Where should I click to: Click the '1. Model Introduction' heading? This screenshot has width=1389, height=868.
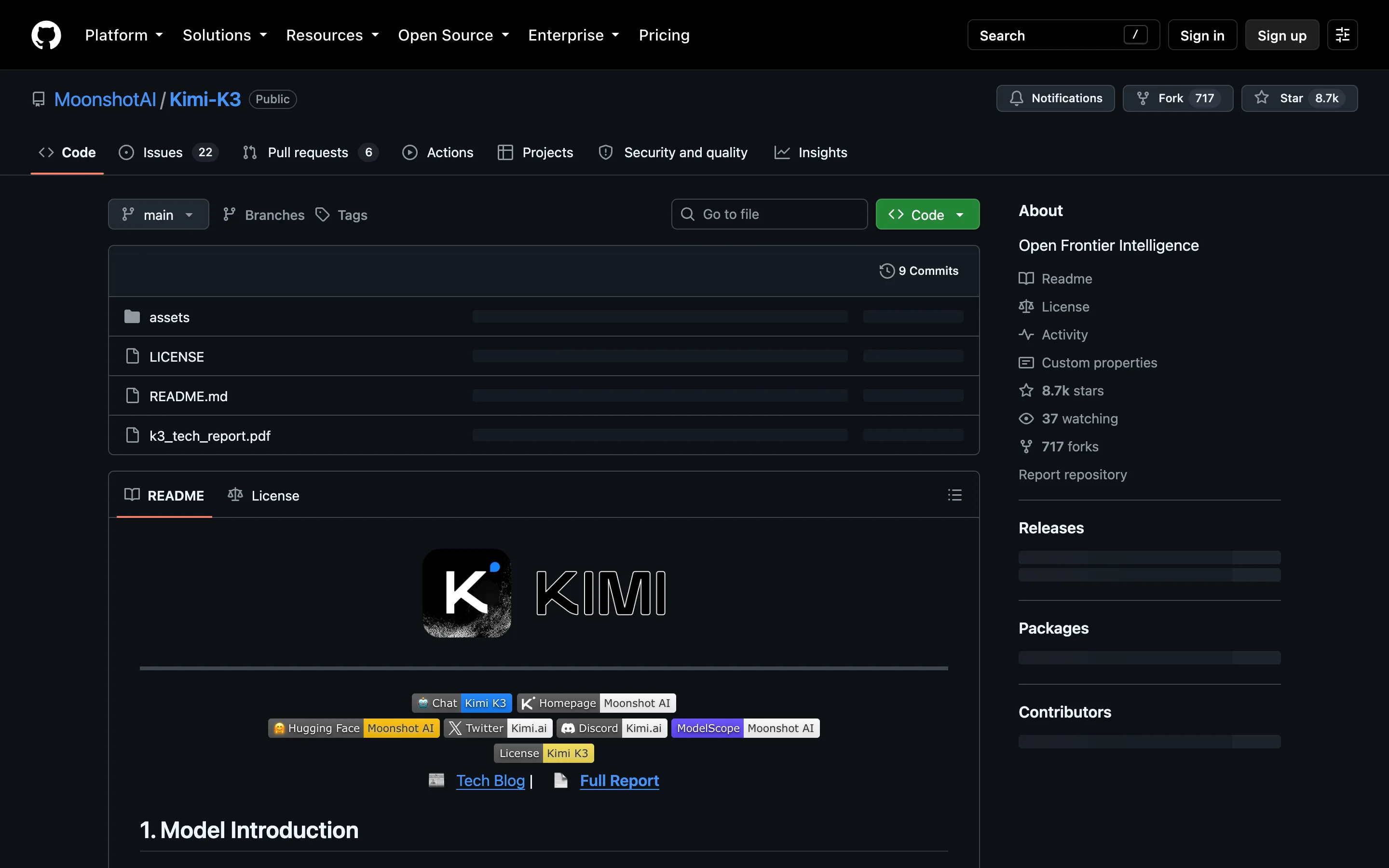[249, 829]
